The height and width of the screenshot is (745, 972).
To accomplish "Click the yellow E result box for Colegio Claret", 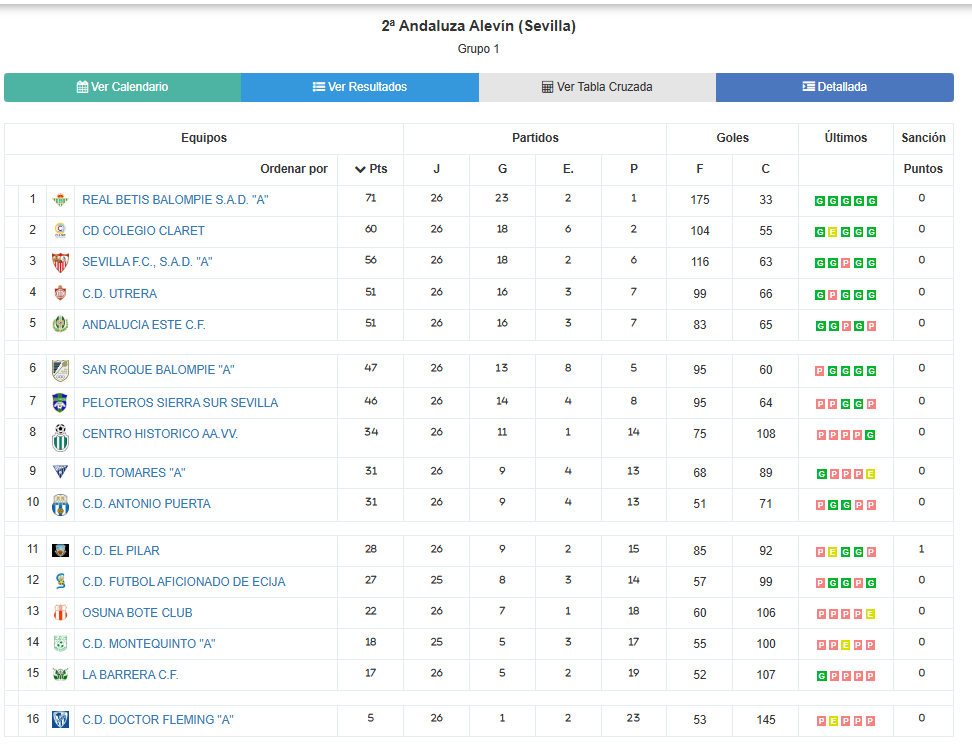I will 833,232.
